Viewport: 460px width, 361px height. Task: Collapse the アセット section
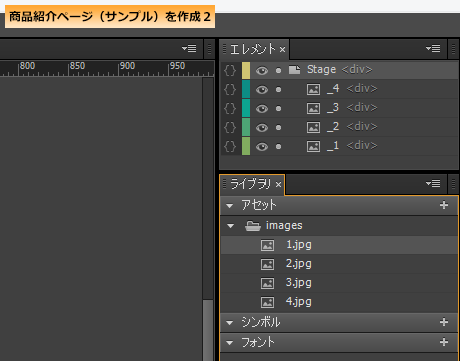click(229, 206)
